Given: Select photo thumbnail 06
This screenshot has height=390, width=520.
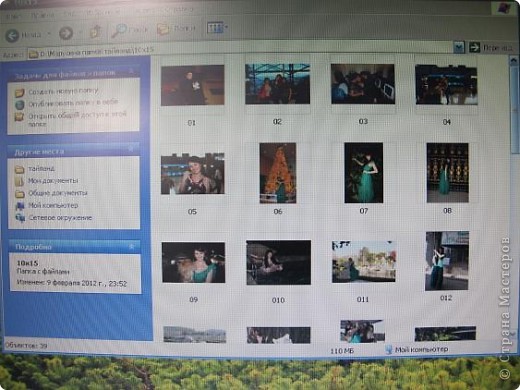Looking at the screenshot, I should pos(278,173).
